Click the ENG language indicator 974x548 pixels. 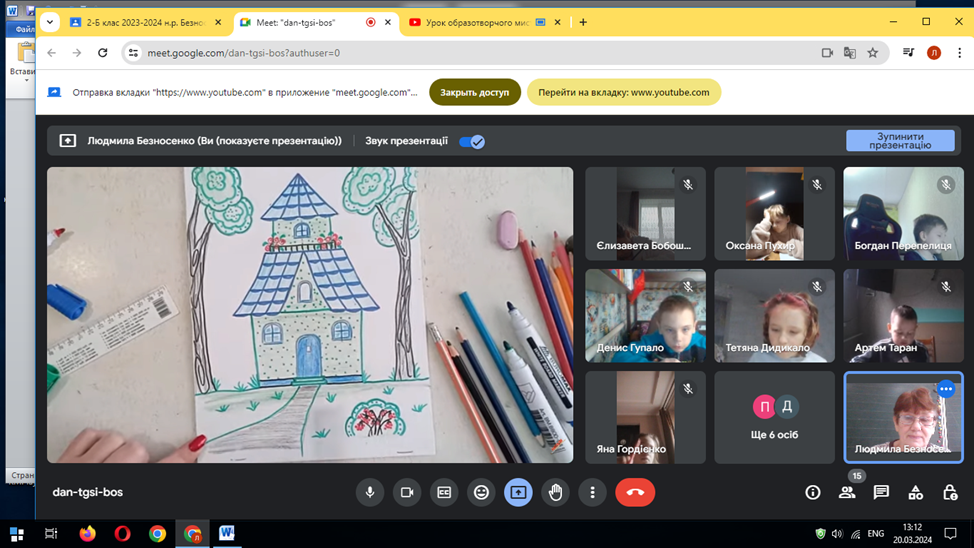(x=876, y=534)
